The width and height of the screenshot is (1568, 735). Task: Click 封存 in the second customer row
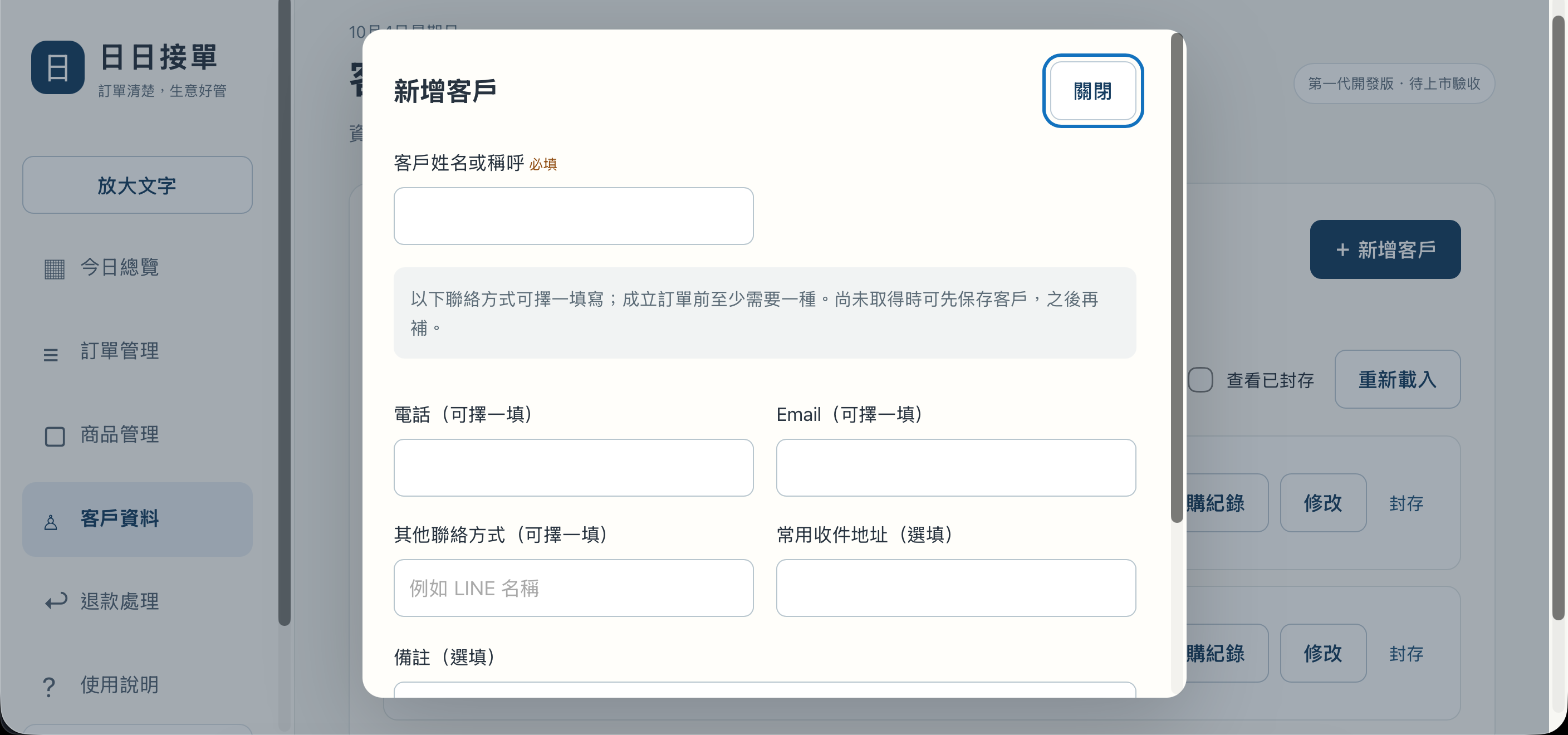(x=1406, y=654)
